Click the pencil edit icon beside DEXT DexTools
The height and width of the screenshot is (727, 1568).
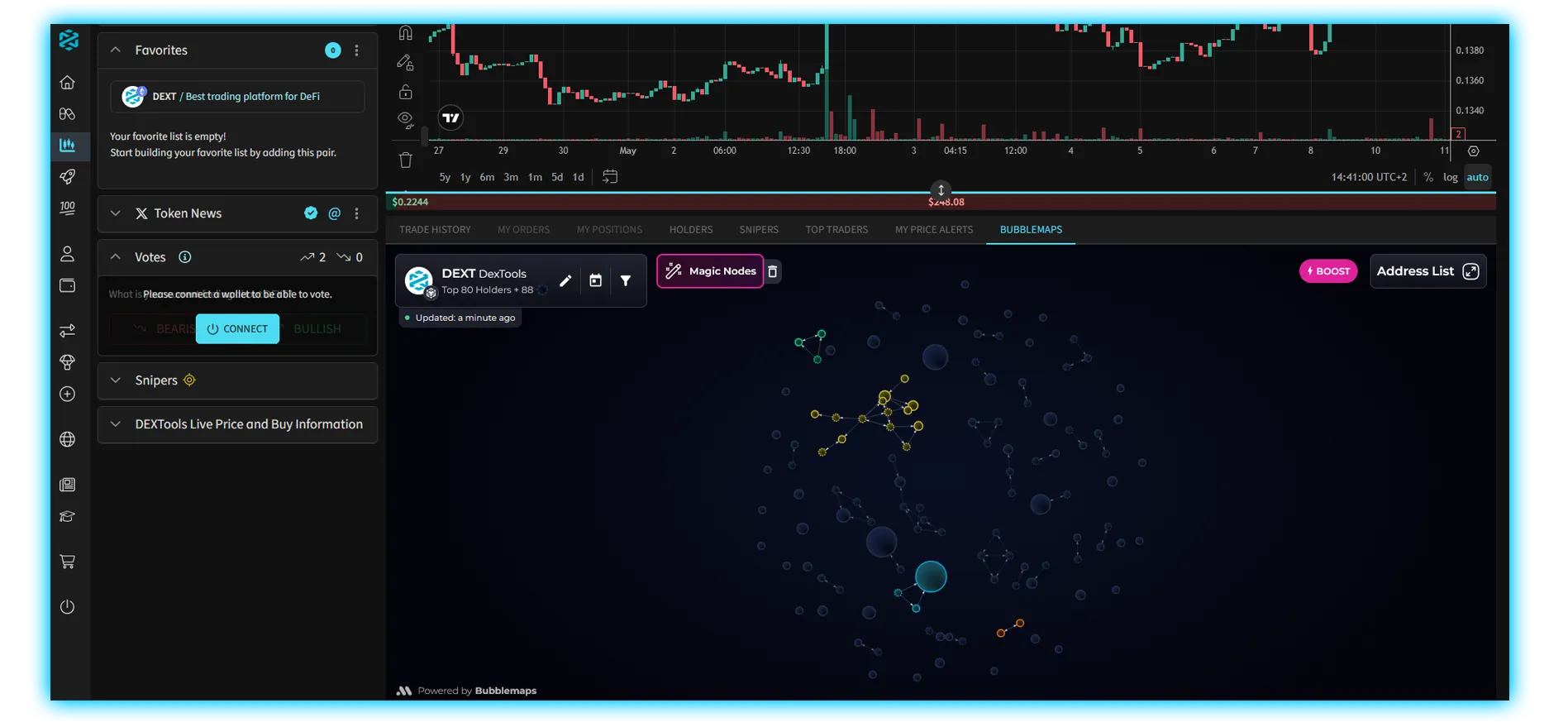565,280
